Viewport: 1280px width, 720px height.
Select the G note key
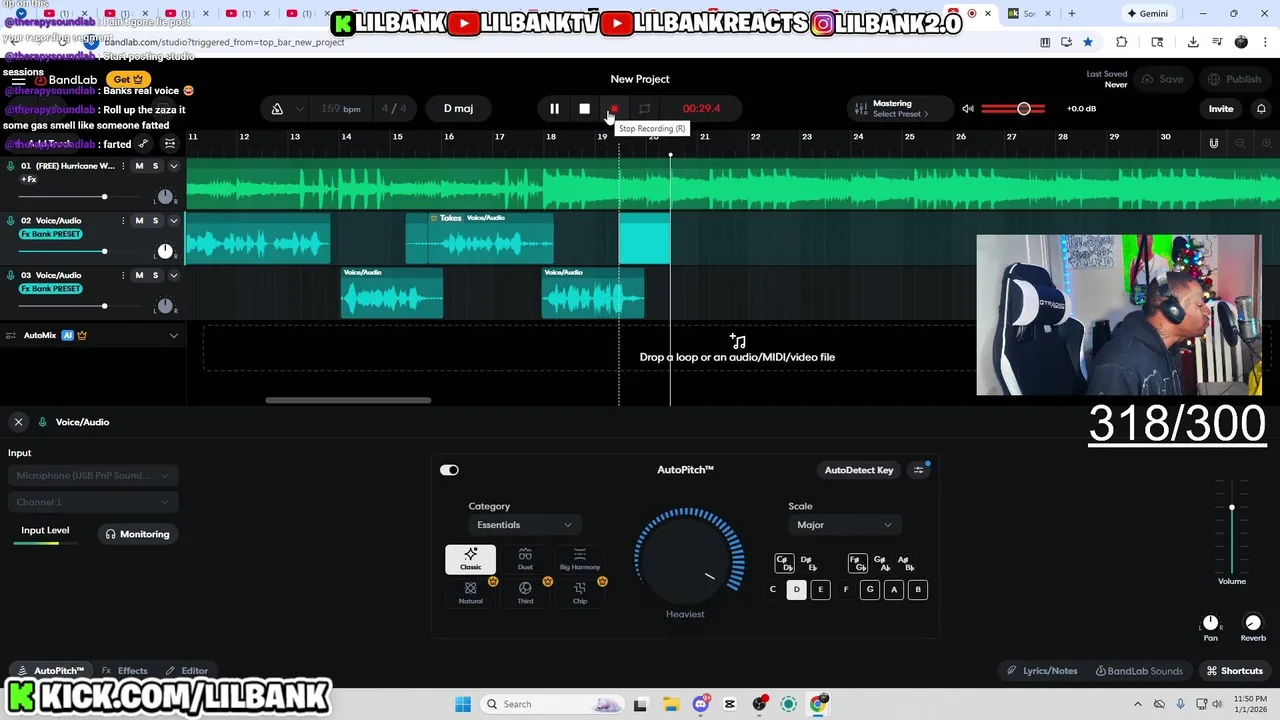pos(870,590)
